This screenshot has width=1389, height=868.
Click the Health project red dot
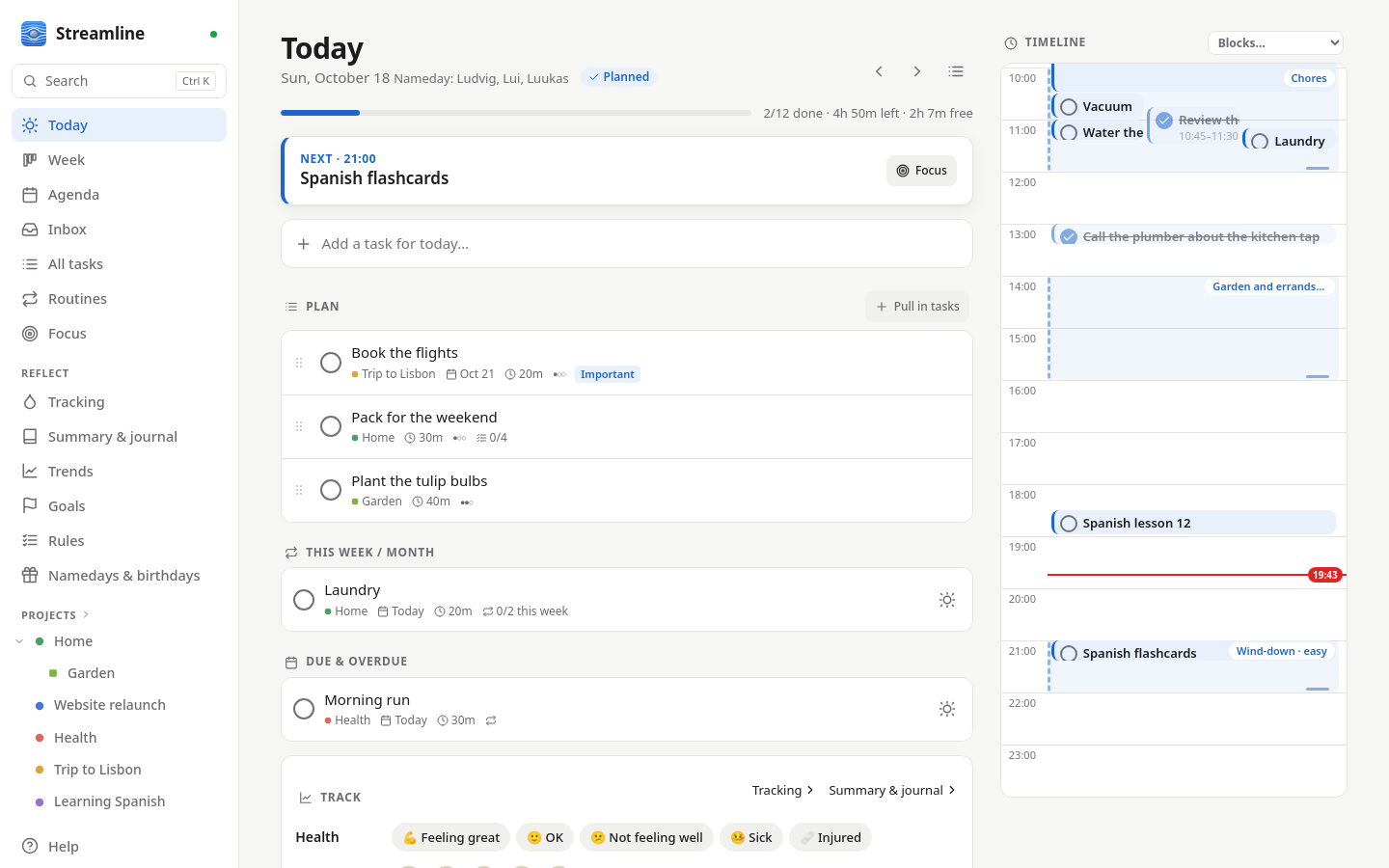coord(40,738)
